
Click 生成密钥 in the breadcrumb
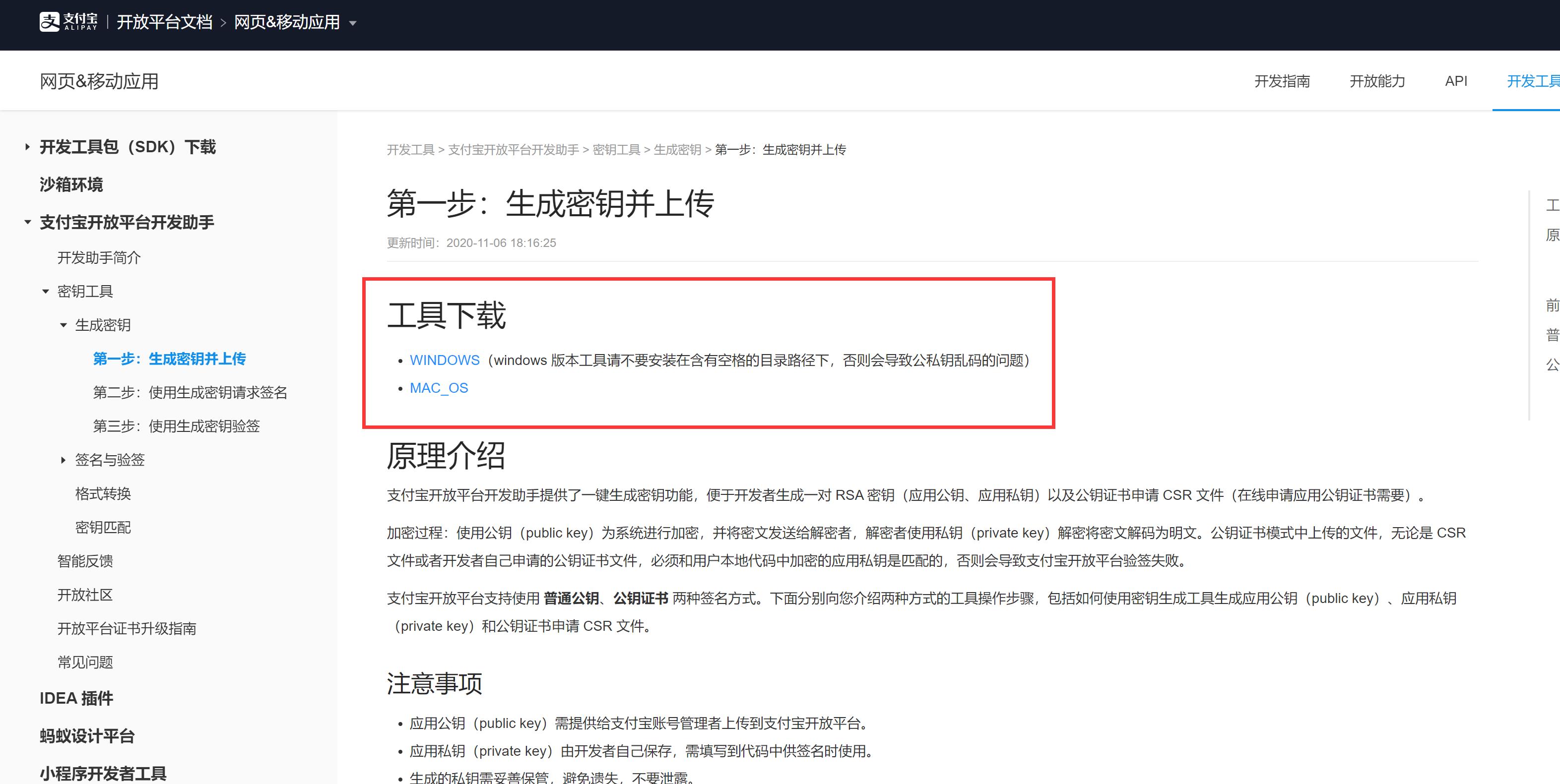pos(678,150)
